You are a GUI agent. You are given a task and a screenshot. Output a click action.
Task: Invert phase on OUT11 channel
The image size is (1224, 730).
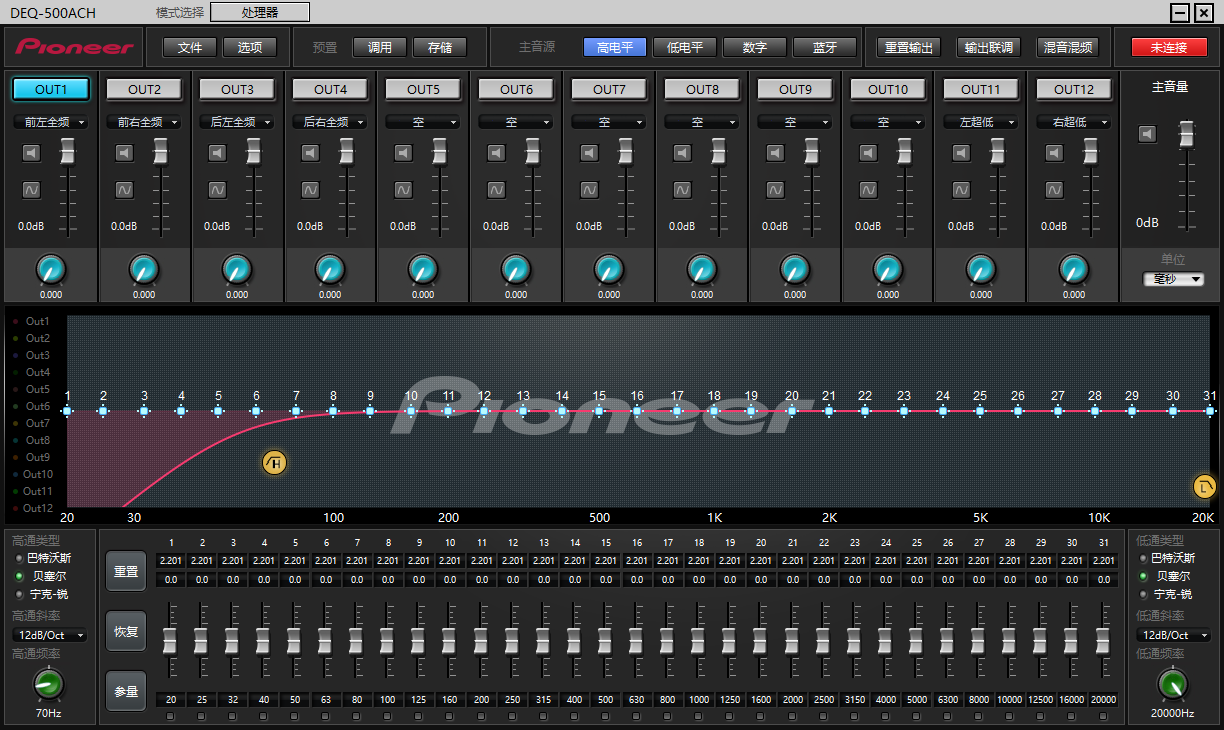pos(961,189)
